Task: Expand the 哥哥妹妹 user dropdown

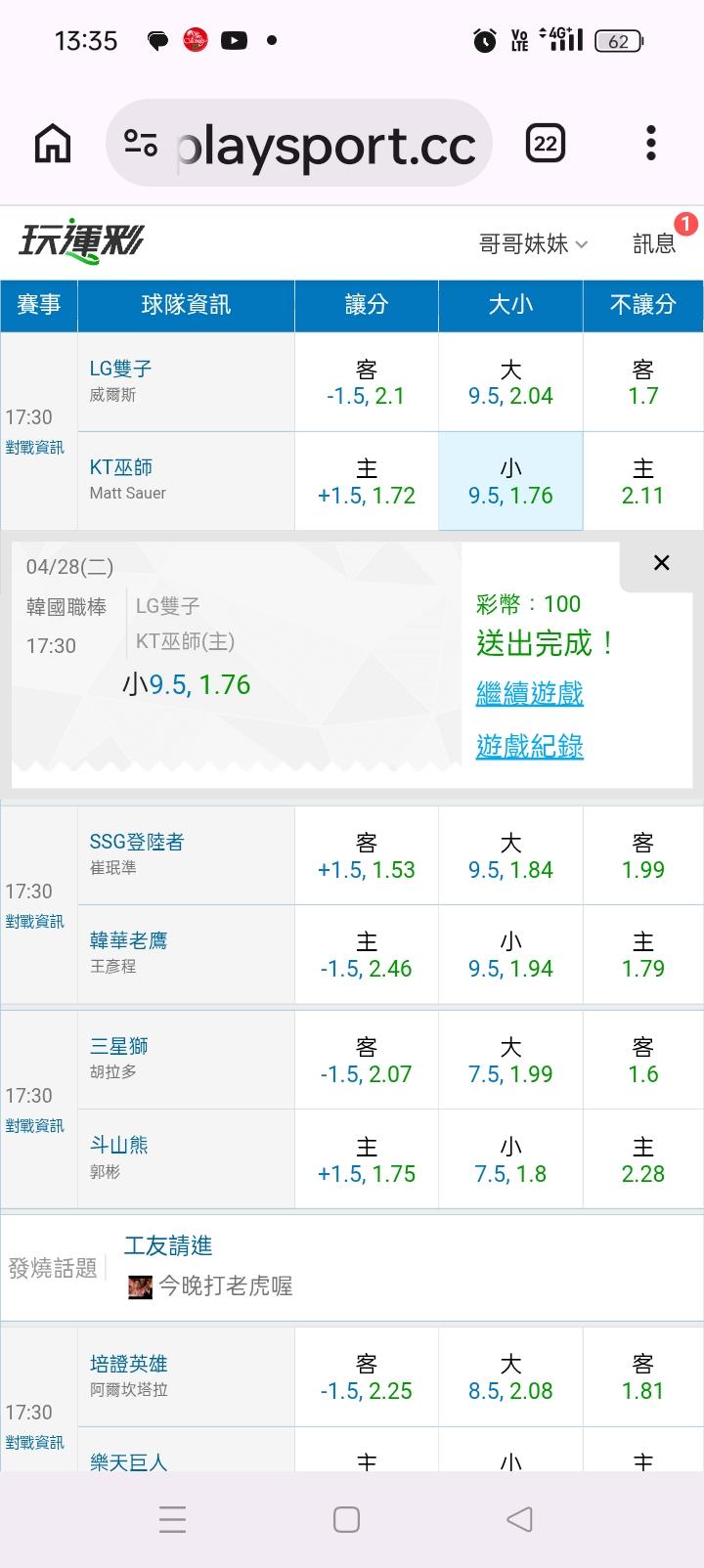Action: coord(533,243)
